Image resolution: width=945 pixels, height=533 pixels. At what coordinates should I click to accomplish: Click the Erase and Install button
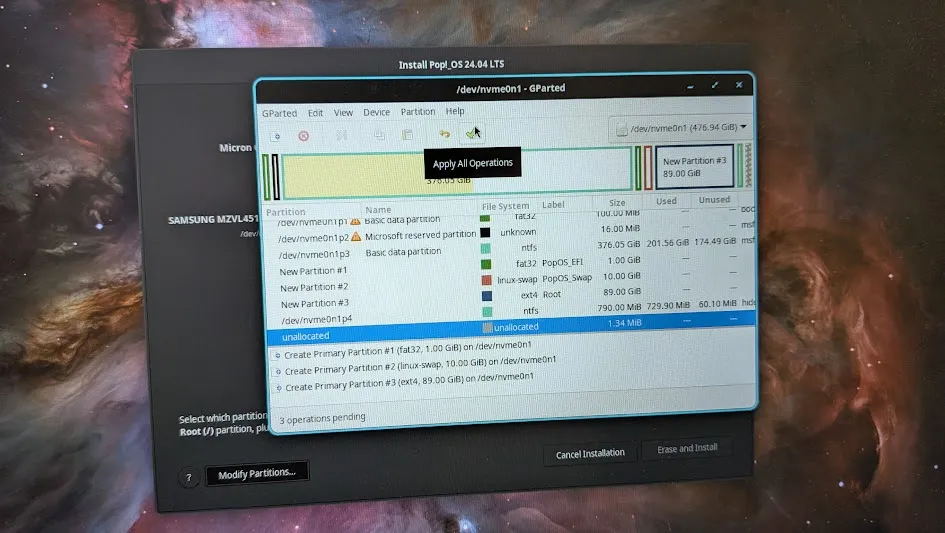687,449
